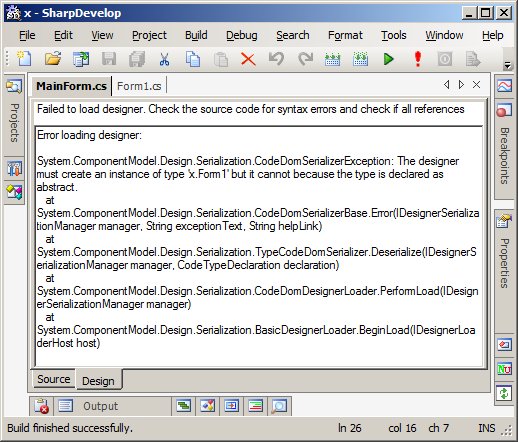
Task: Open the Window menu
Action: coord(444,35)
